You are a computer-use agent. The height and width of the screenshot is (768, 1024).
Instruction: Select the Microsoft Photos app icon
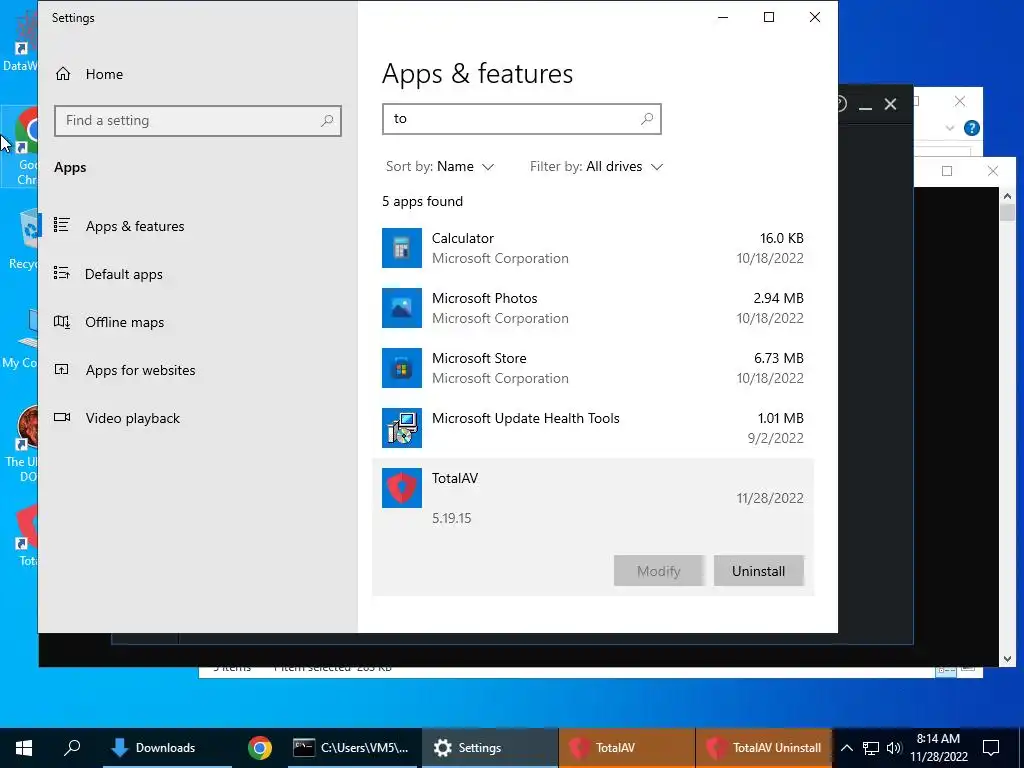[x=402, y=308]
